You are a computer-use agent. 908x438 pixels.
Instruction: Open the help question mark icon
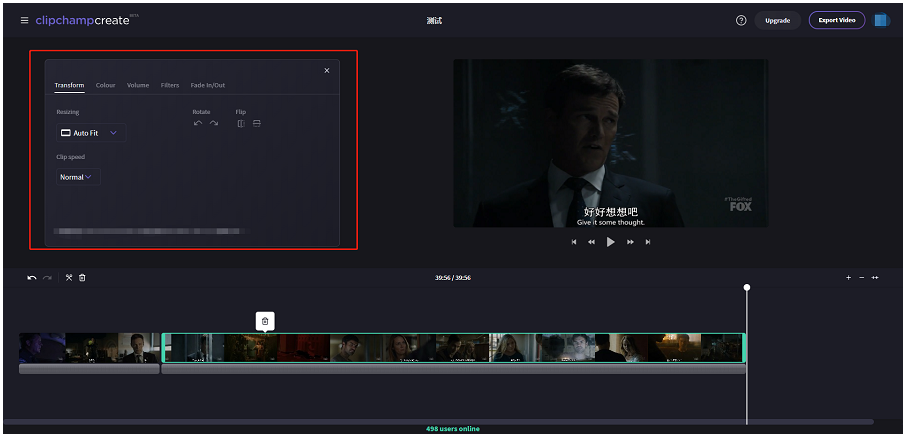[x=741, y=20]
